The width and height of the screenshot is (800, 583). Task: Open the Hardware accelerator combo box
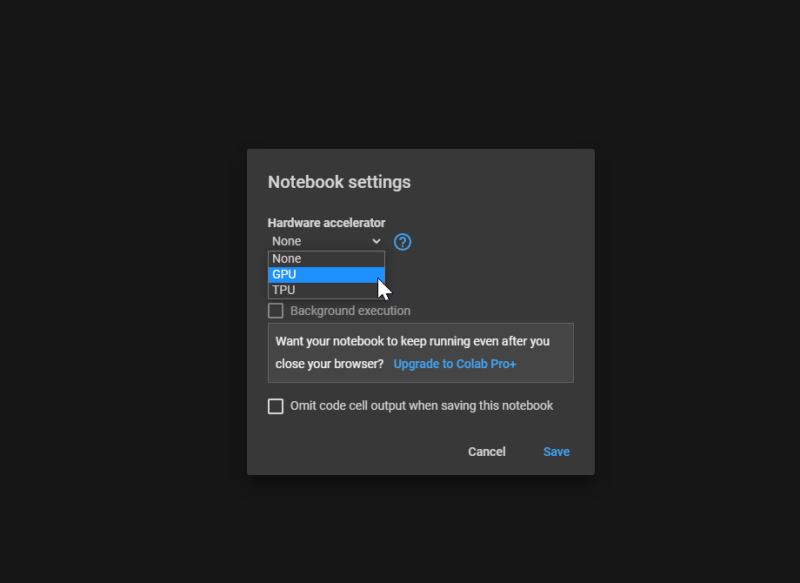coord(325,241)
